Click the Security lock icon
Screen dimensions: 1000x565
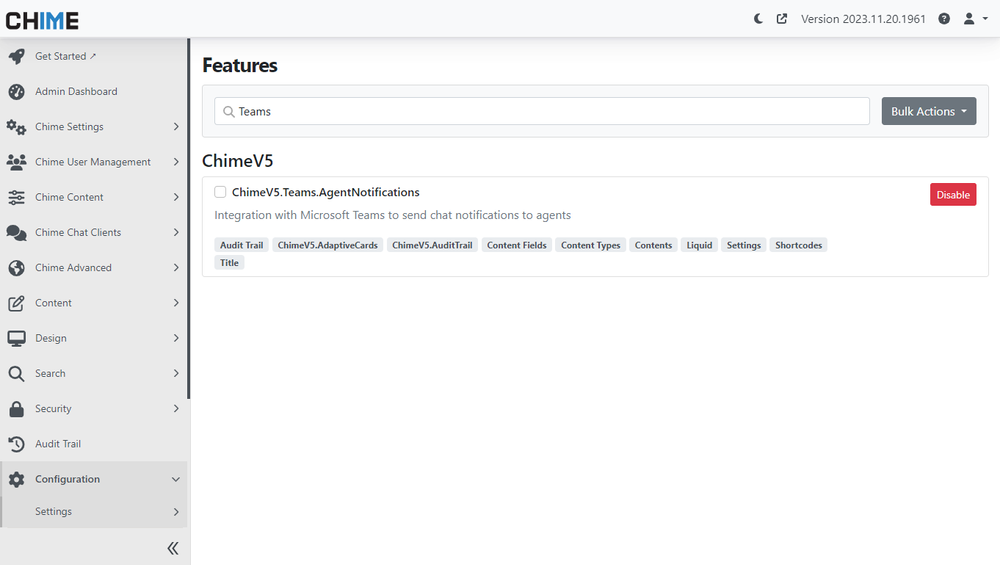point(17,409)
